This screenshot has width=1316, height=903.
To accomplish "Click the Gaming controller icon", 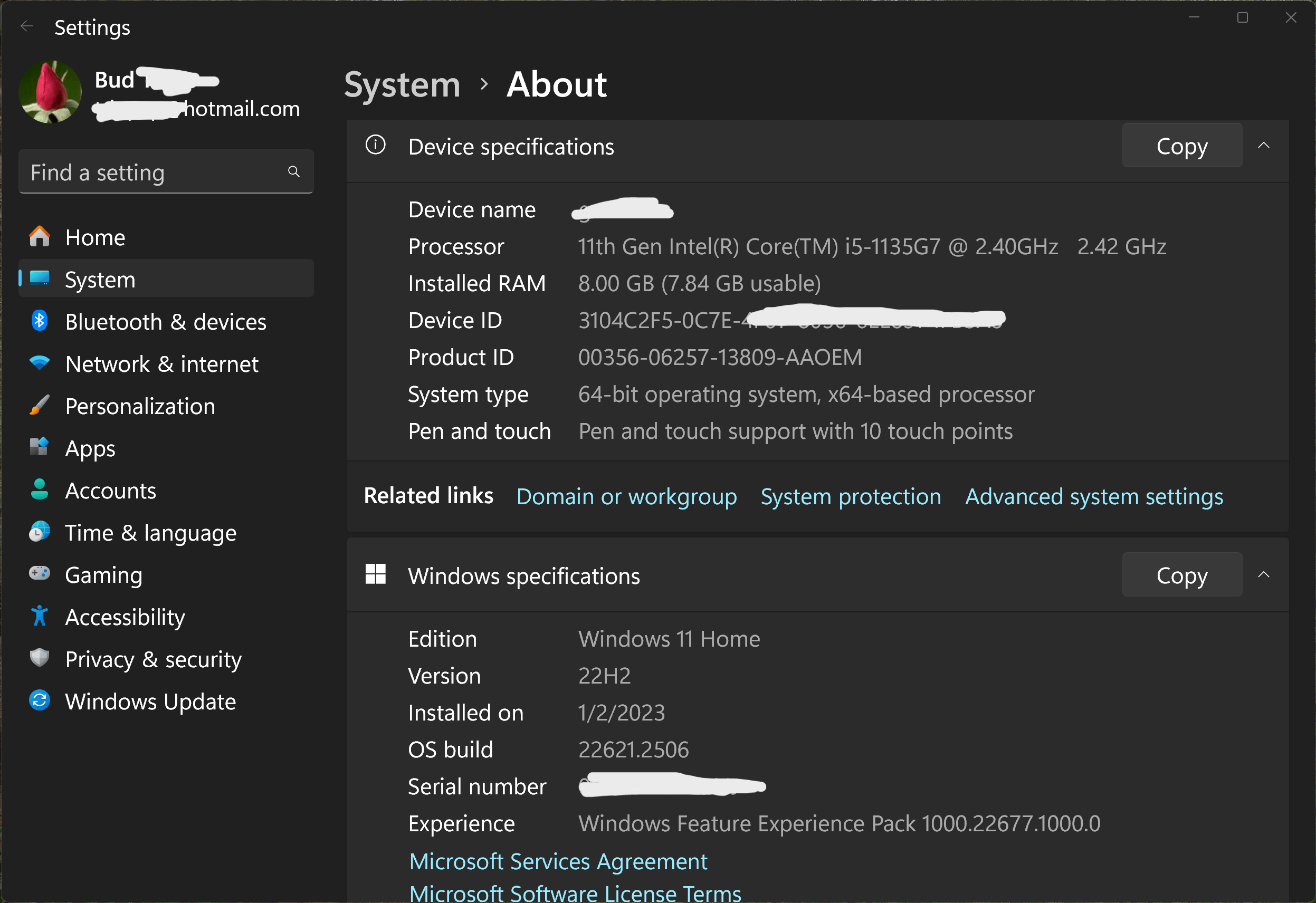I will pyautogui.click(x=40, y=573).
